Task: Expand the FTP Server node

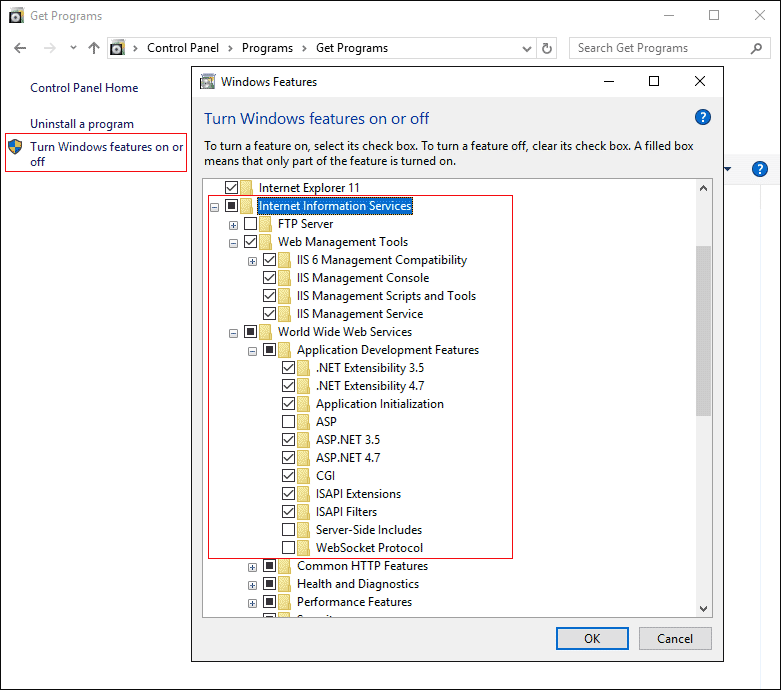Action: point(234,225)
